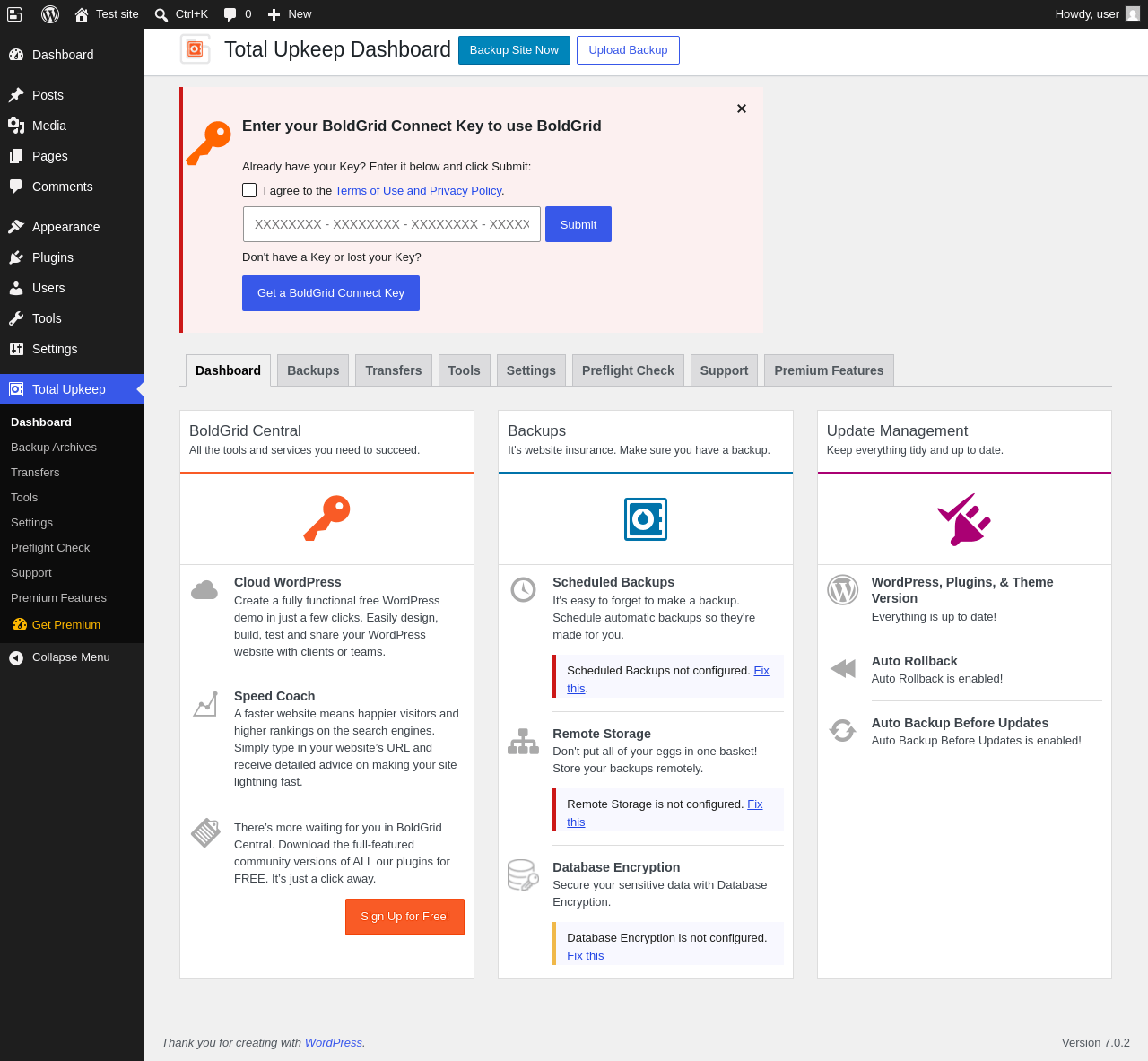Open Terms of Use and Privacy Policy link
1148x1061 pixels.
418,191
